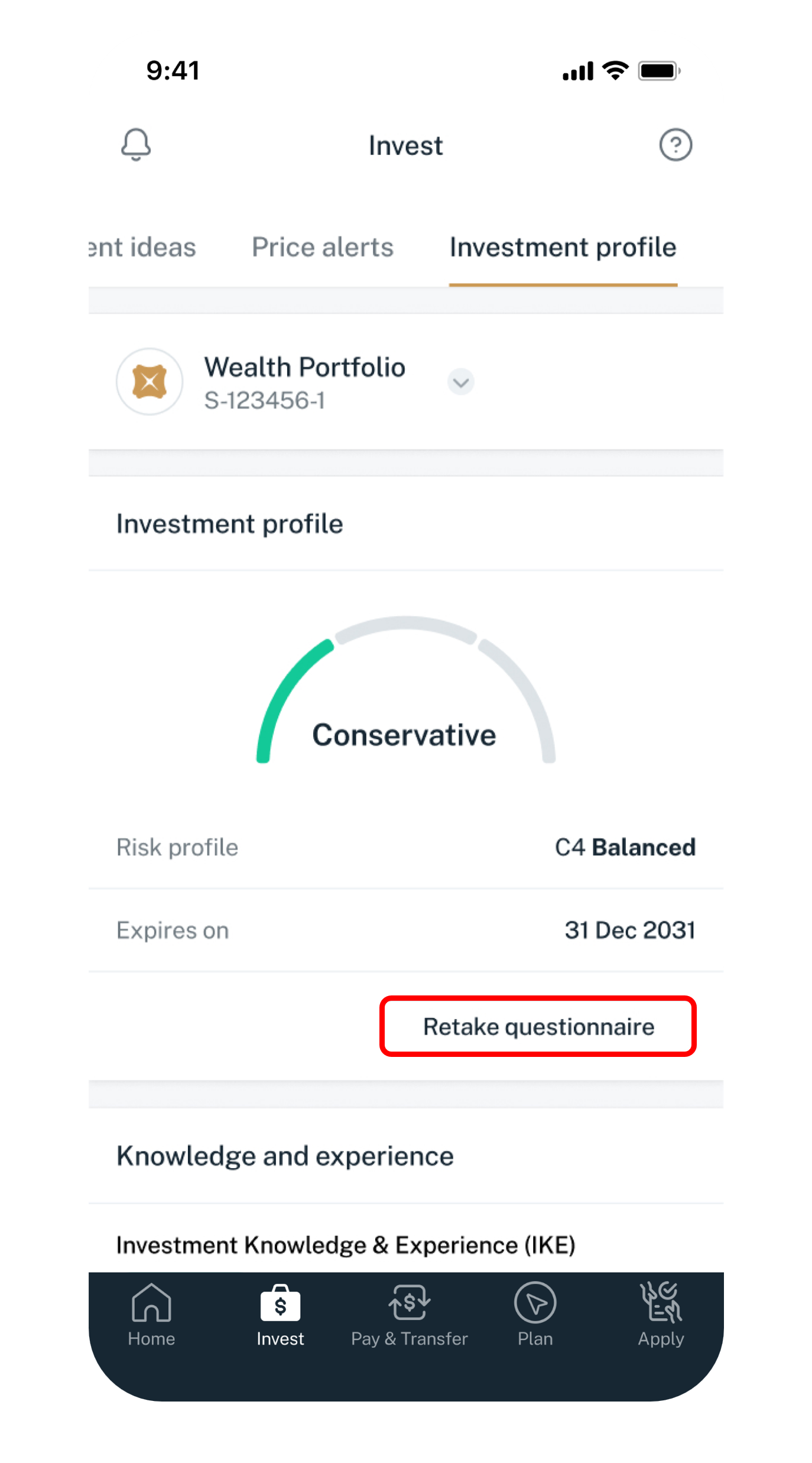Tap the C4 Balanced risk profile value
Screen dimensions: 812x1463
coord(625,847)
